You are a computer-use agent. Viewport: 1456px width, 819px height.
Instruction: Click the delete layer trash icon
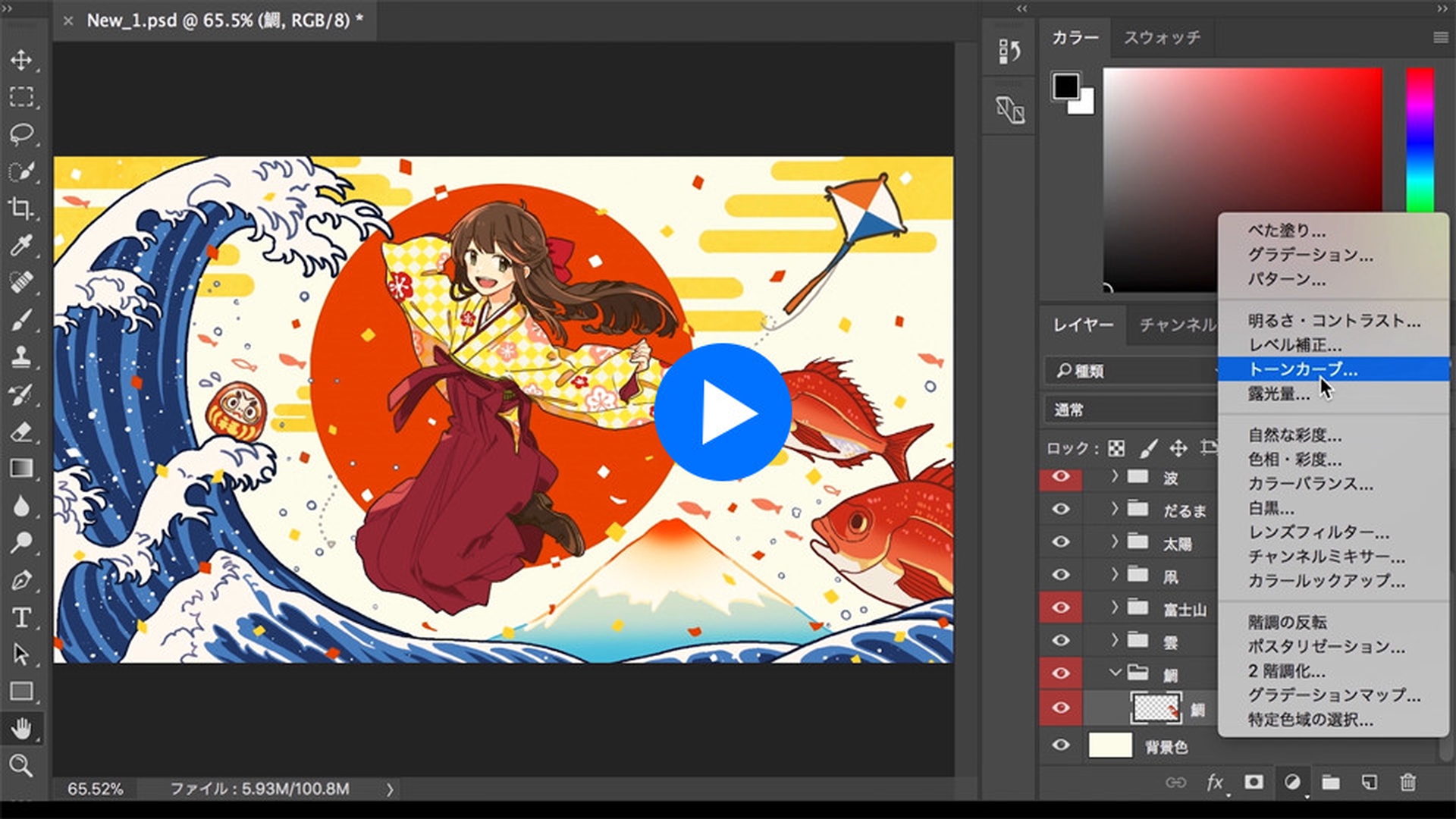[x=1407, y=782]
